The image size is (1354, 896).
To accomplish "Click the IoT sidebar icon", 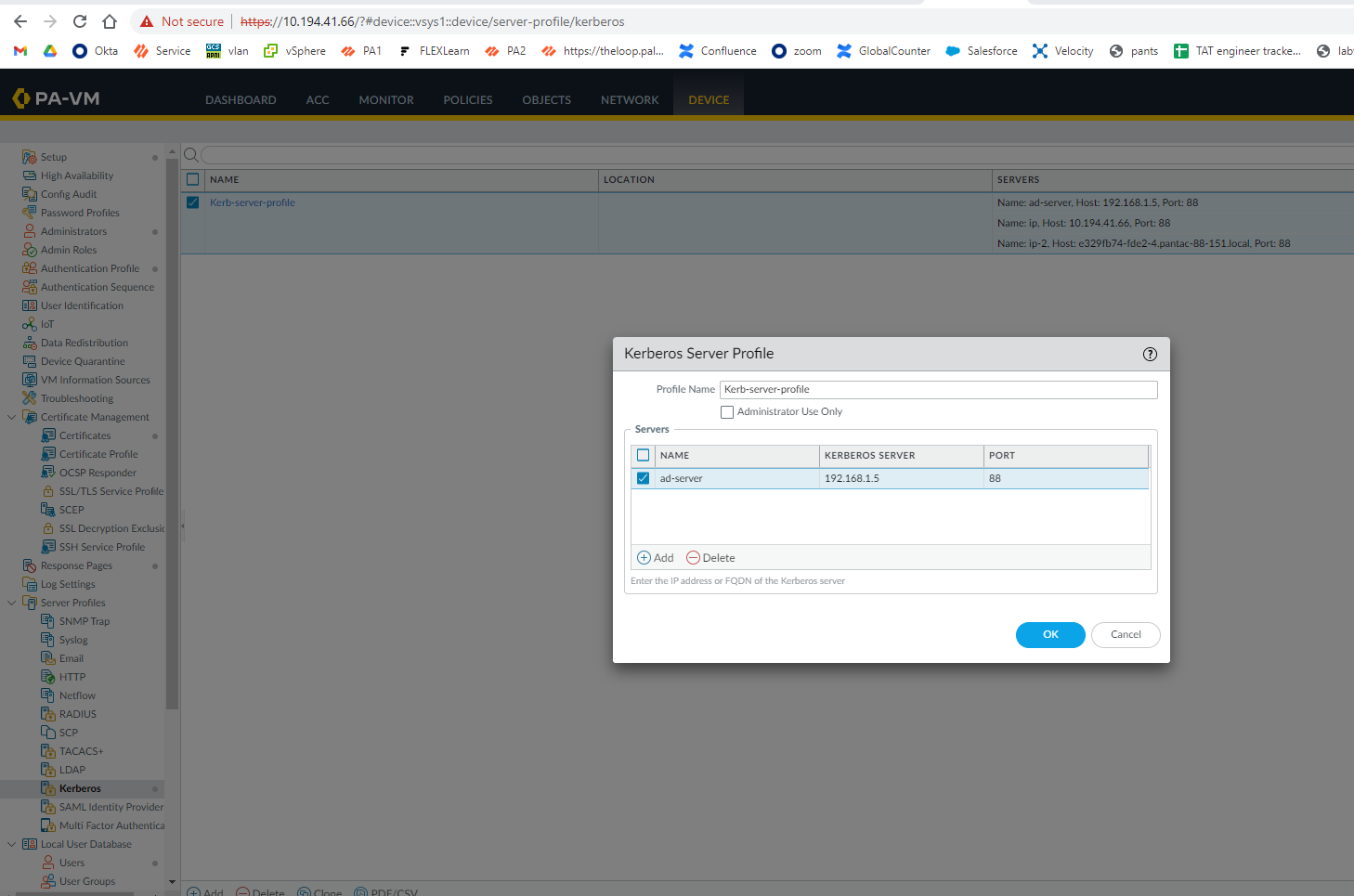I will click(30, 324).
